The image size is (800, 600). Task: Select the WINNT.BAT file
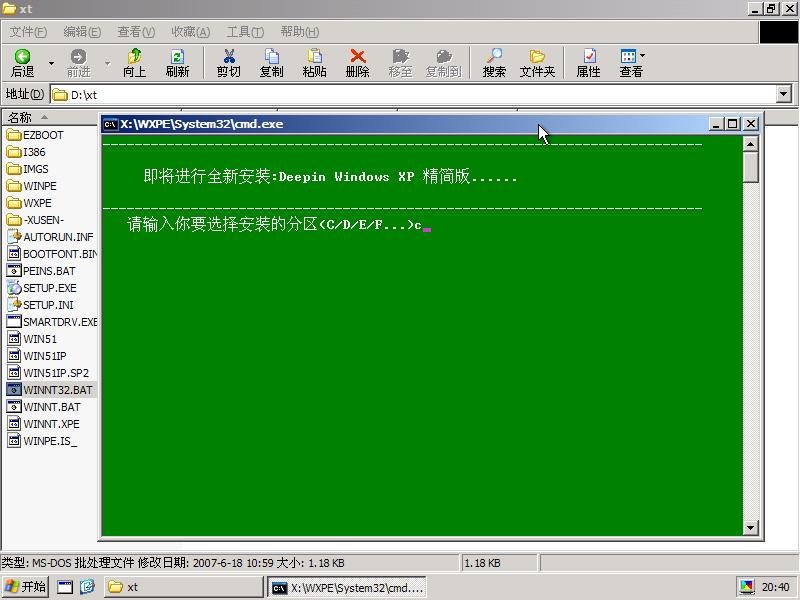[x=44, y=407]
